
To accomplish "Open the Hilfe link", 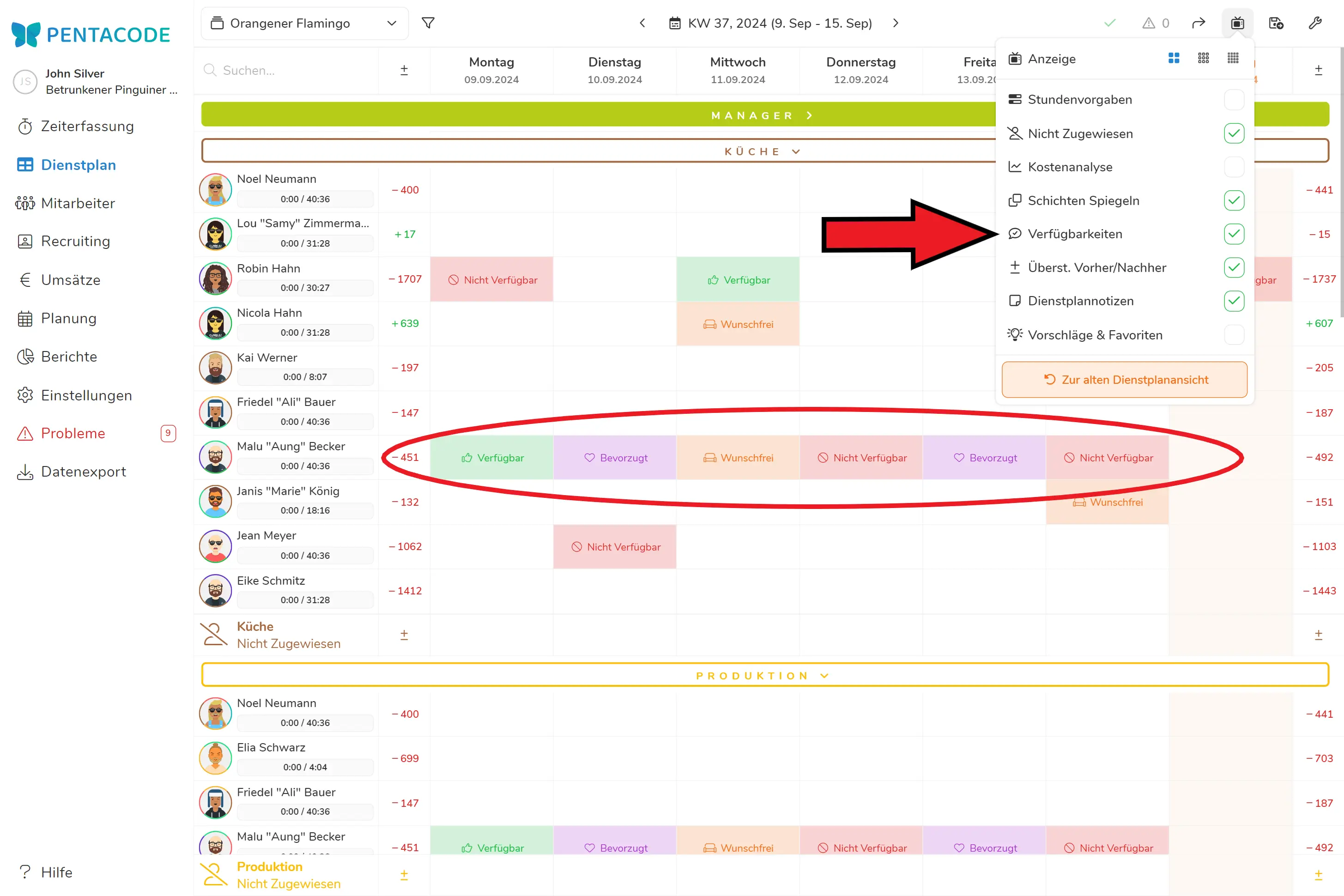I will (56, 872).
